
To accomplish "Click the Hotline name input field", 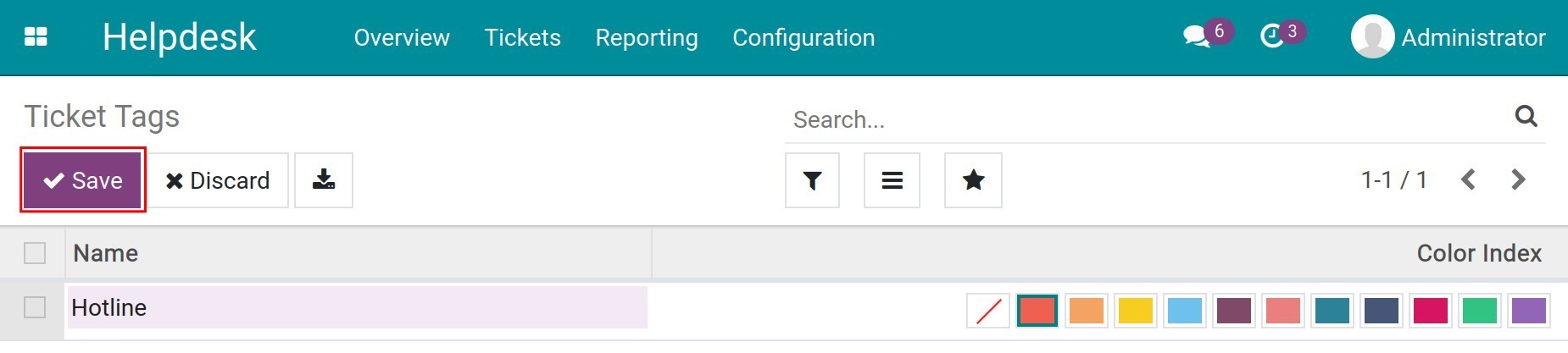I will 358,307.
